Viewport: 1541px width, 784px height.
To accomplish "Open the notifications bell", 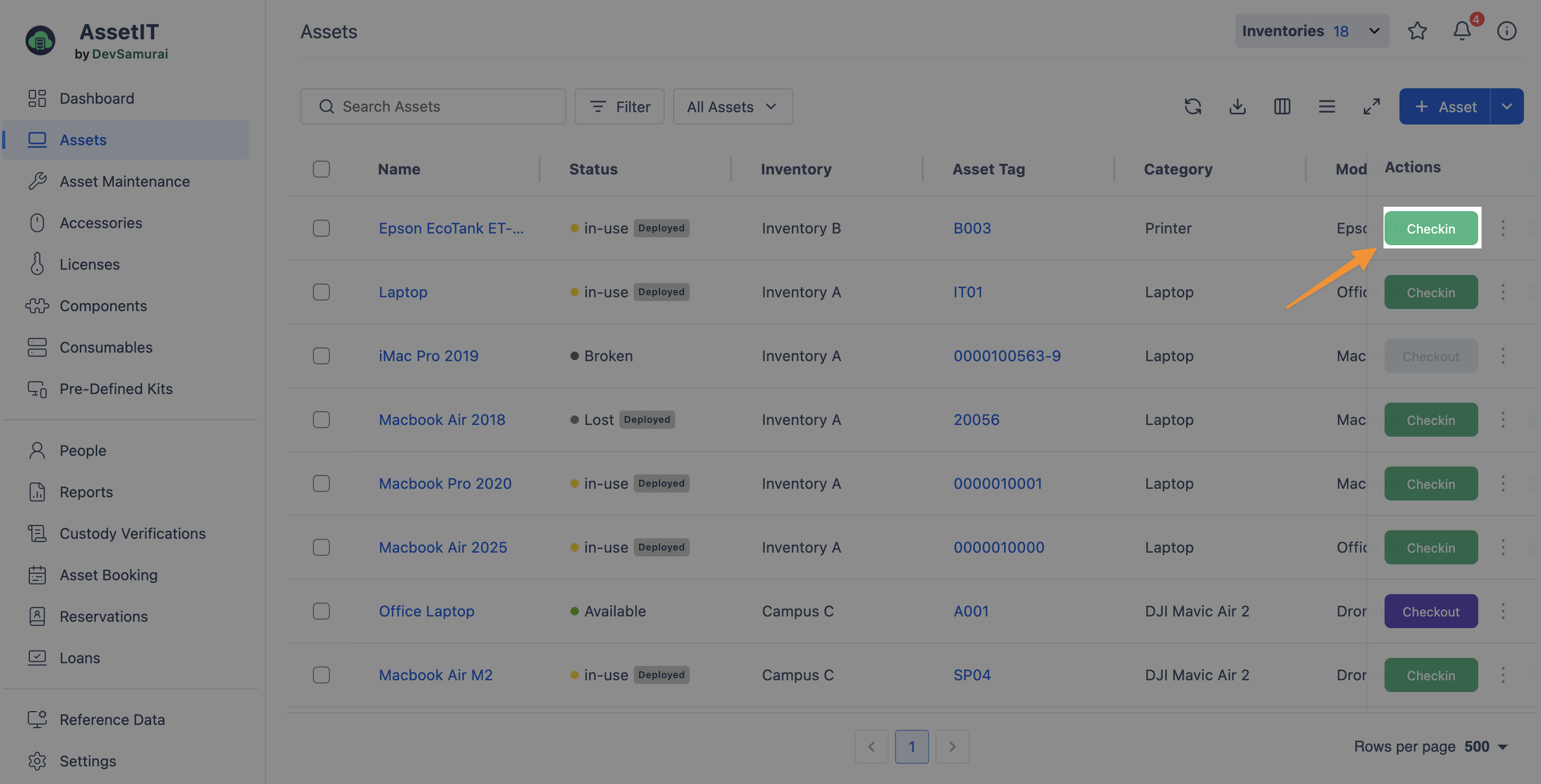I will [1461, 31].
